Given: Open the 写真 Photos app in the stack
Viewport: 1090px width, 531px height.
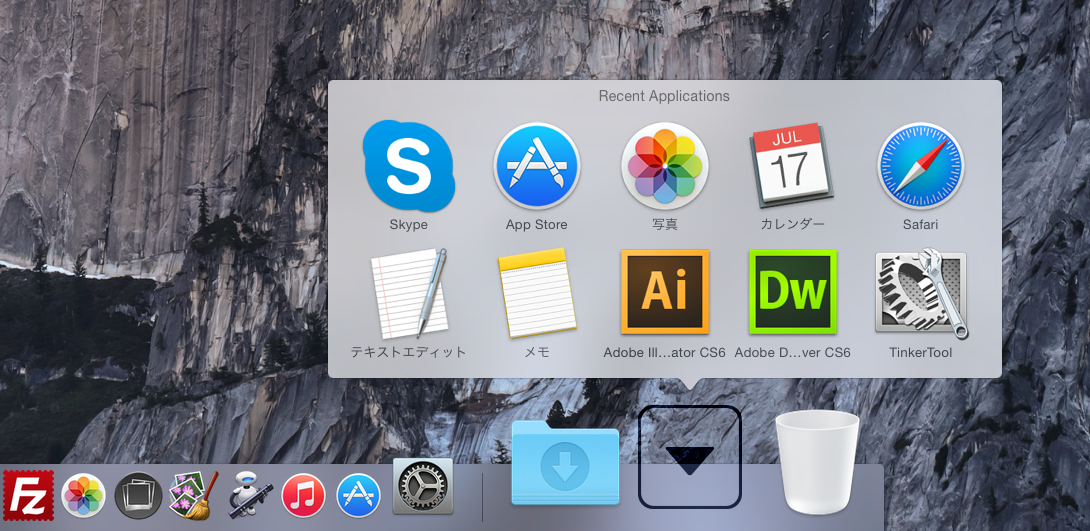Looking at the screenshot, I should (x=665, y=166).
